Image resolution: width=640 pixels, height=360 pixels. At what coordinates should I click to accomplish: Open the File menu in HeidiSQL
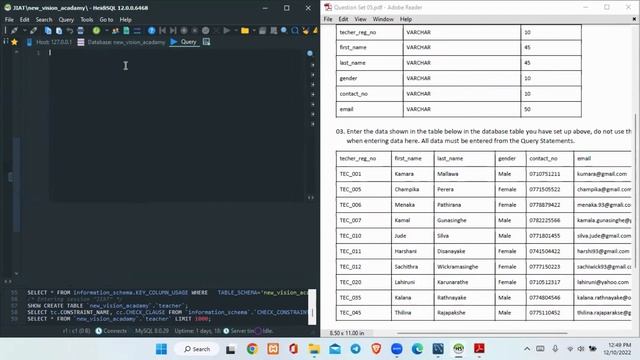pos(9,20)
